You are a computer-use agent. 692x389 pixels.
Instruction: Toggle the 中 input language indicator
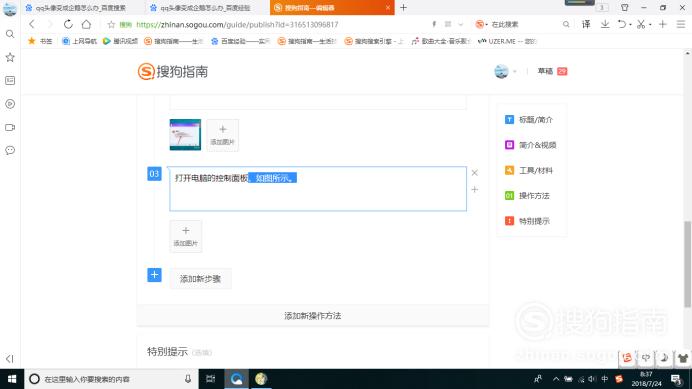(x=605, y=379)
